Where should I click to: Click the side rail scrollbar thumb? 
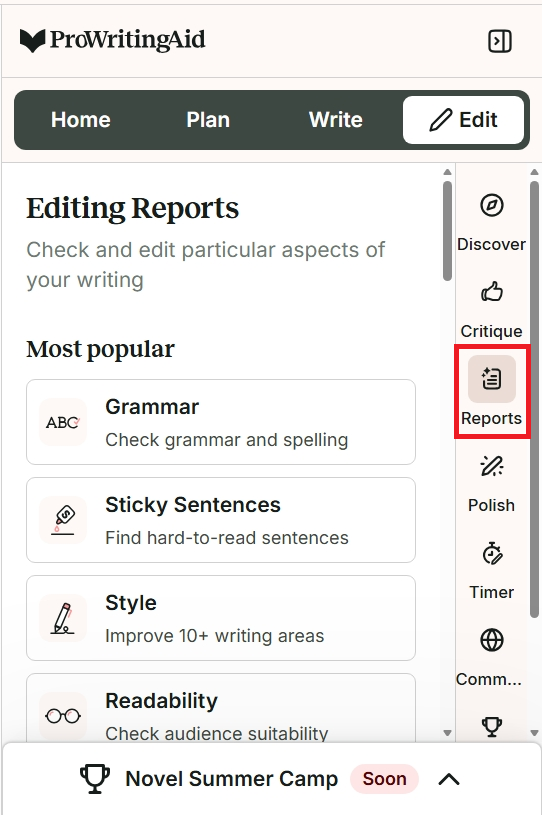pyautogui.click(x=534, y=400)
